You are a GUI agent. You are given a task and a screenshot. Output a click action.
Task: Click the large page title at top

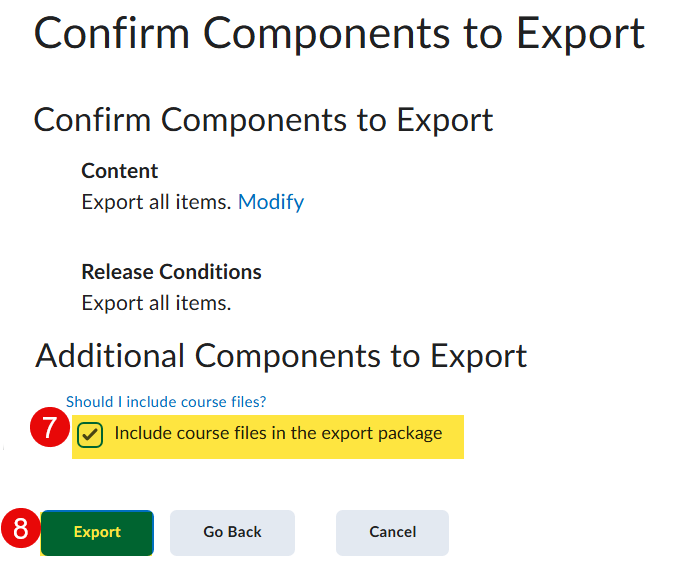tap(339, 34)
